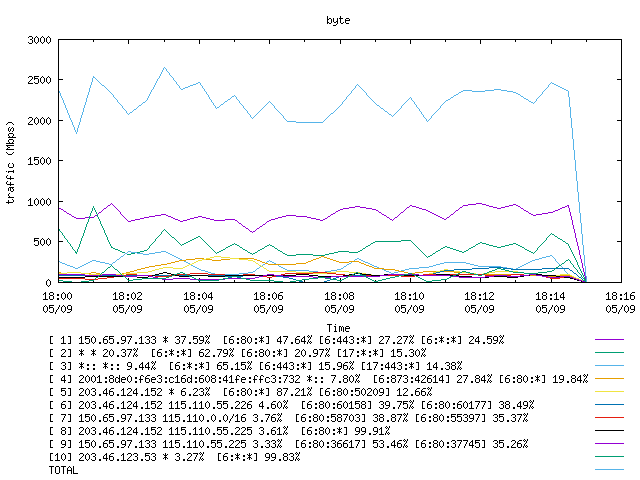The width and height of the screenshot is (640, 480).
Task: Click the [6:80:50209] 12.66% breakdown in entry 5
Action: (375, 392)
